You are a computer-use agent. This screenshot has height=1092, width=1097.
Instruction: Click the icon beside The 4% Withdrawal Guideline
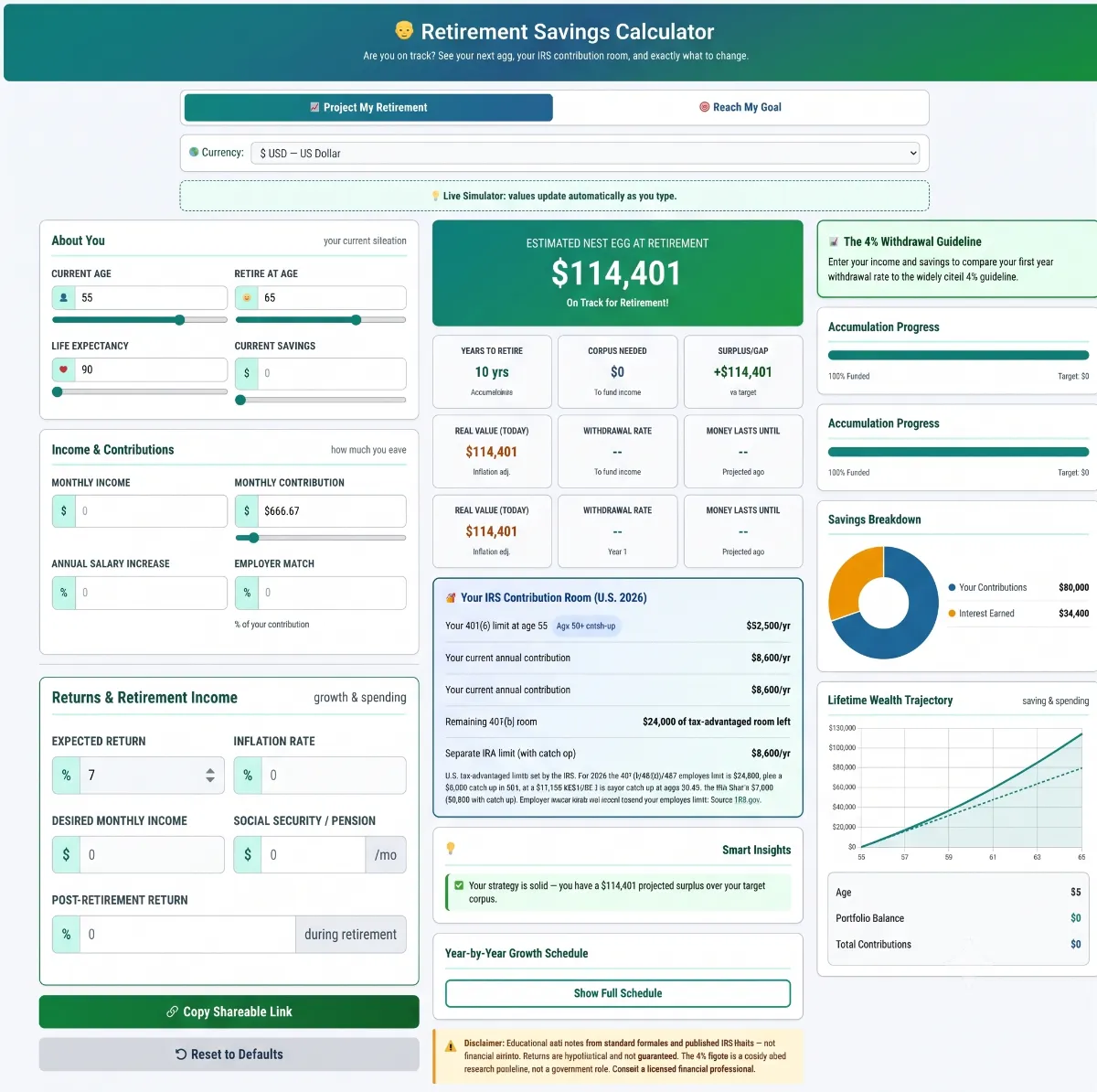pyautogui.click(x=834, y=241)
